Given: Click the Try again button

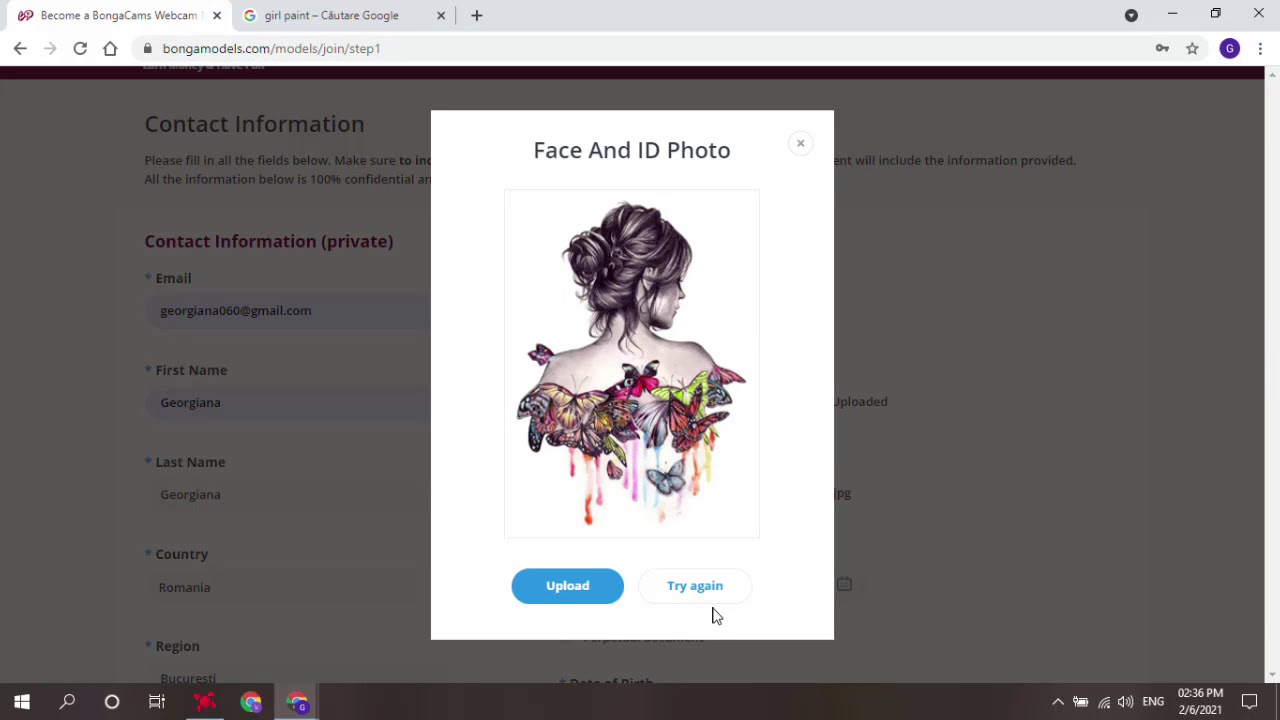Looking at the screenshot, I should click(695, 586).
